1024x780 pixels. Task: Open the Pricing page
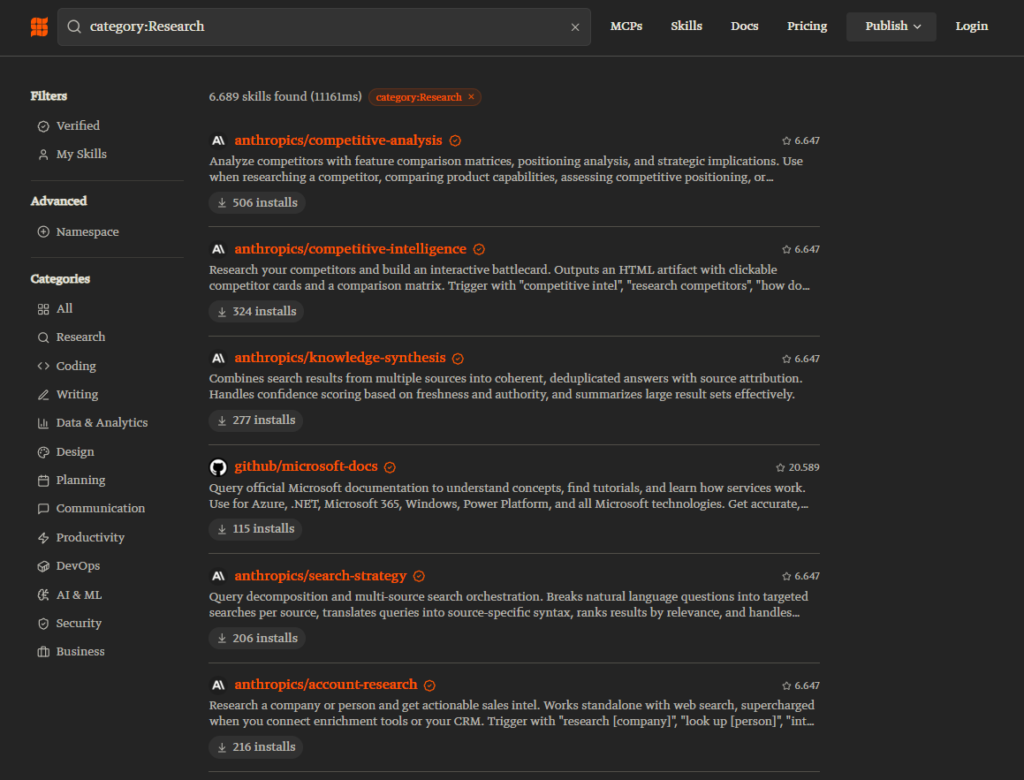[807, 26]
